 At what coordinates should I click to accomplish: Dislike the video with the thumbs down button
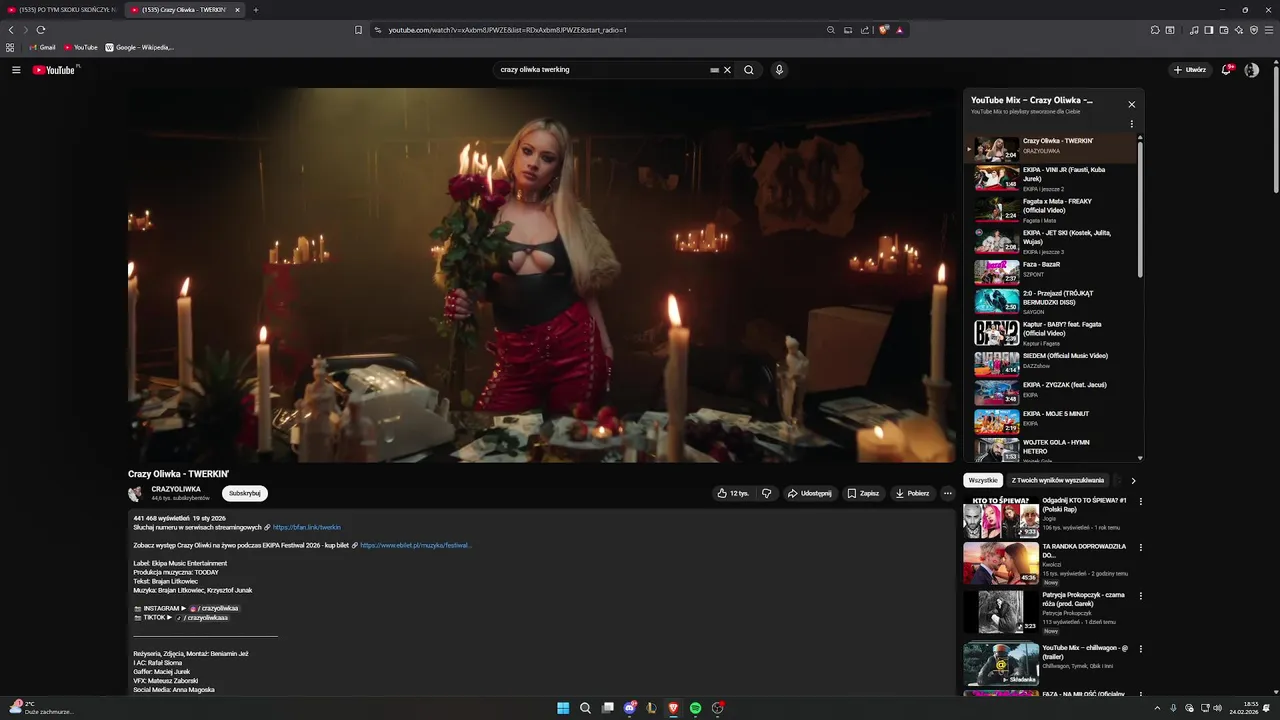[767, 493]
